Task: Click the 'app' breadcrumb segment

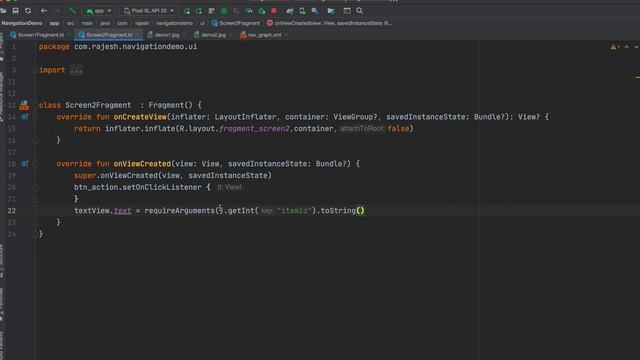Action: pyautogui.click(x=55, y=23)
